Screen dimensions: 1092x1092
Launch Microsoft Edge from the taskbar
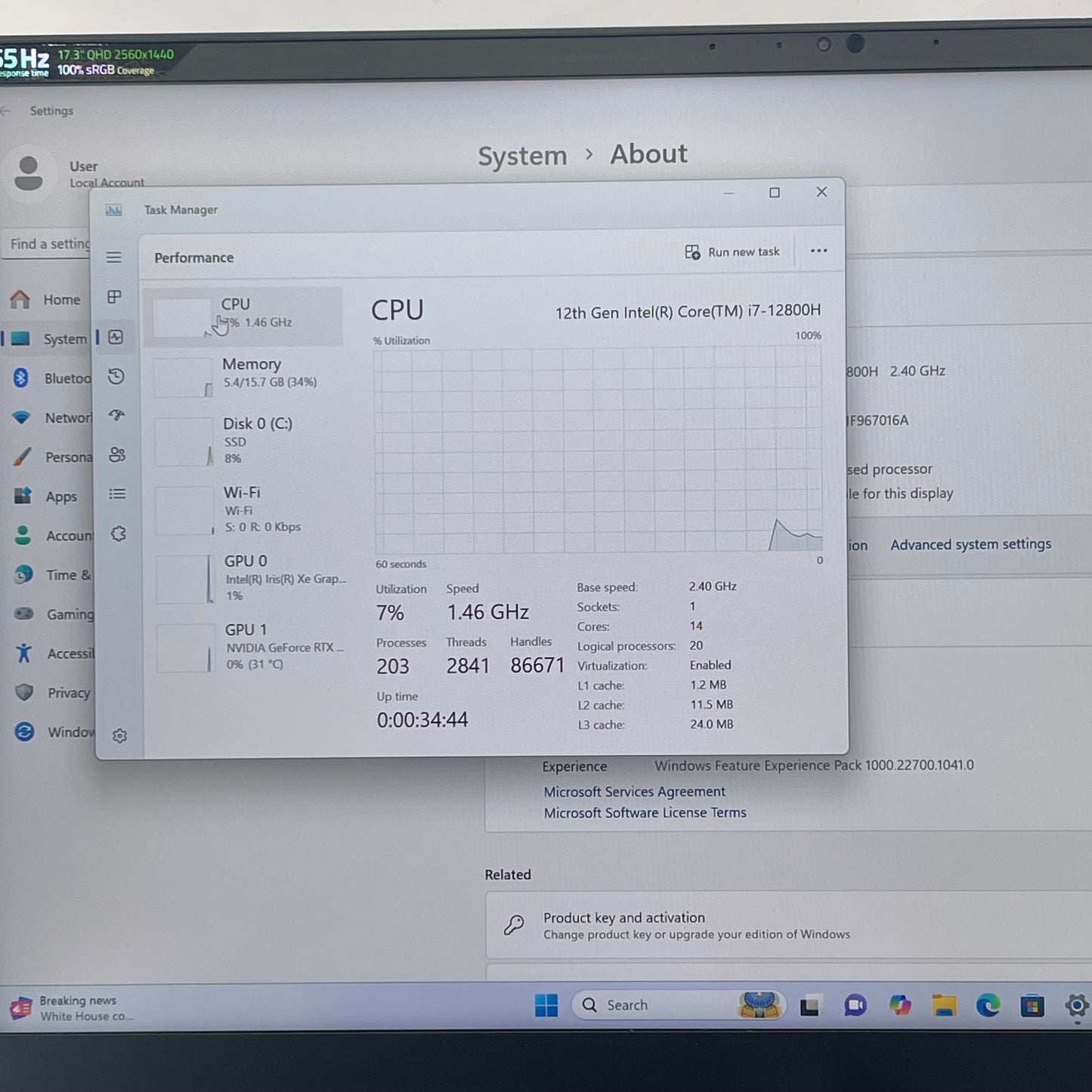[988, 1006]
